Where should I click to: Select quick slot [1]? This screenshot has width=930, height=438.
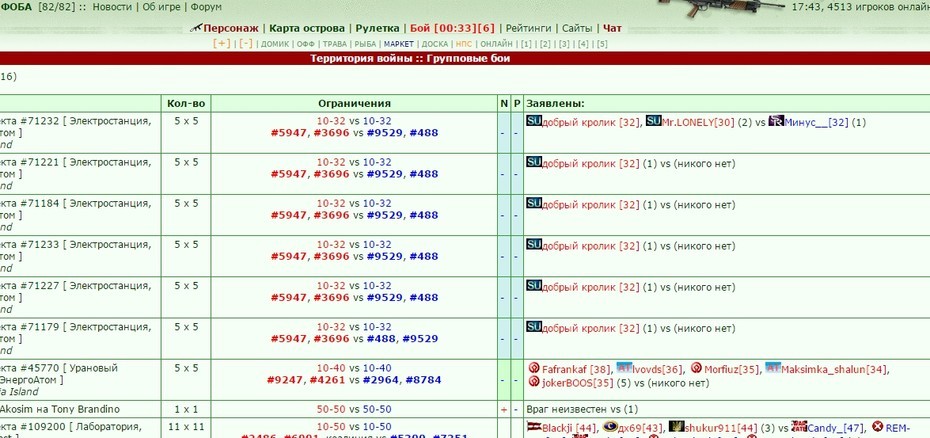526,44
